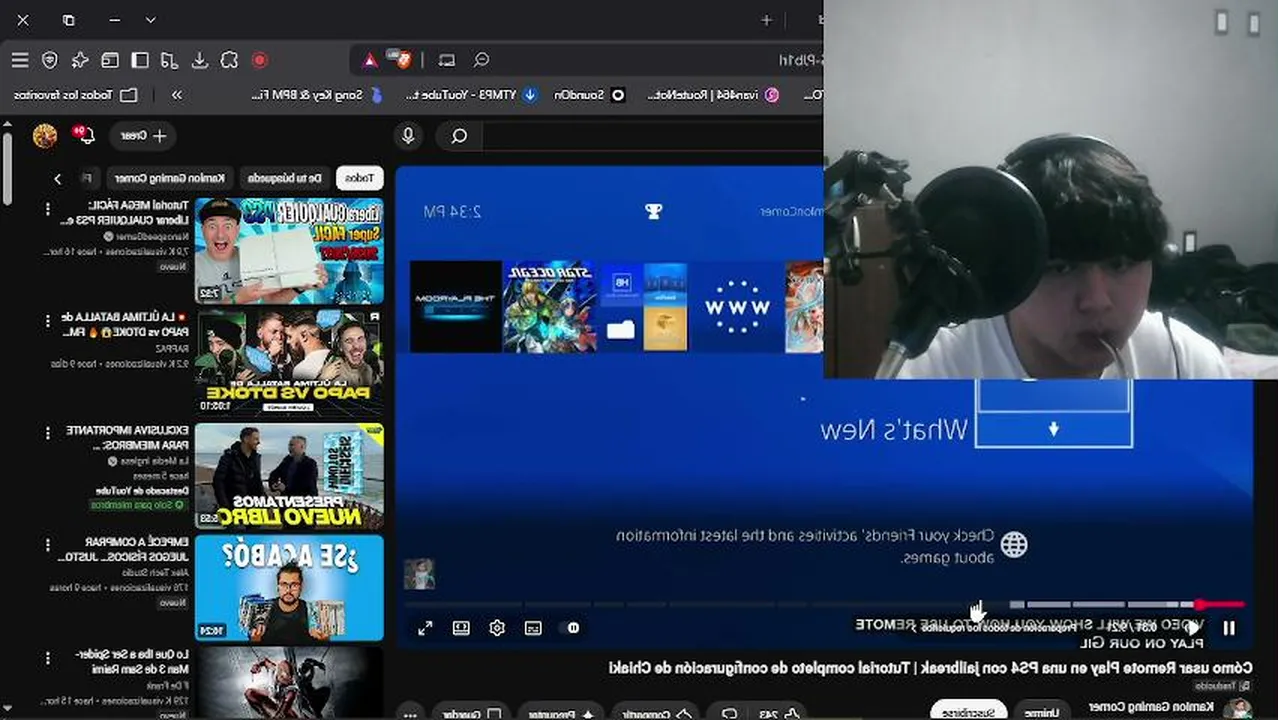
Task: Open the browser downloads icon
Action: (x=200, y=60)
